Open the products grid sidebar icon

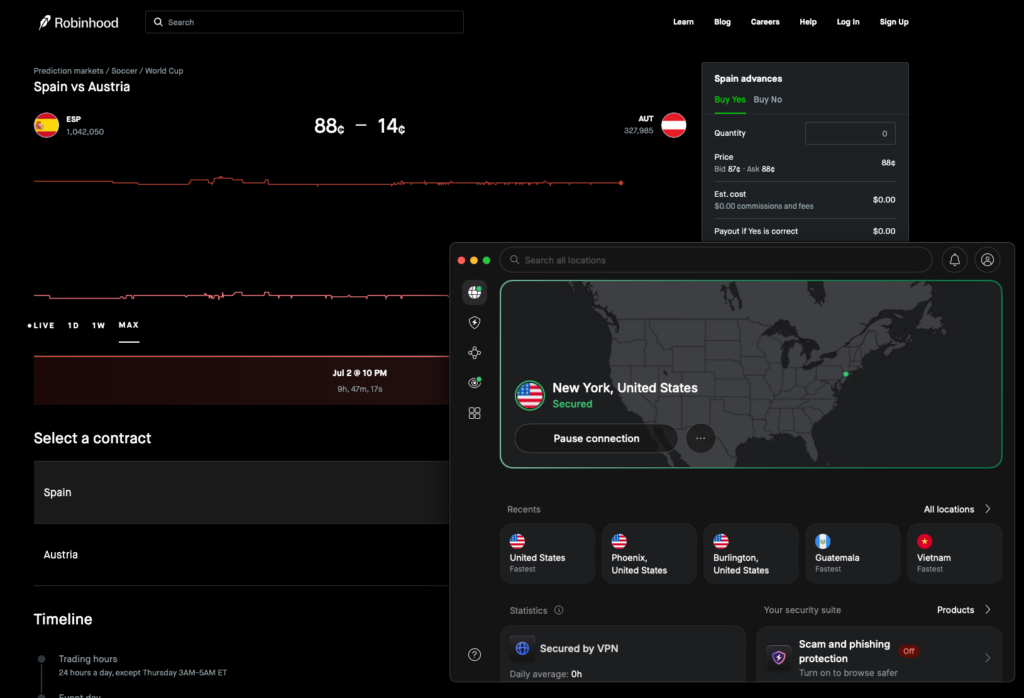tap(475, 413)
